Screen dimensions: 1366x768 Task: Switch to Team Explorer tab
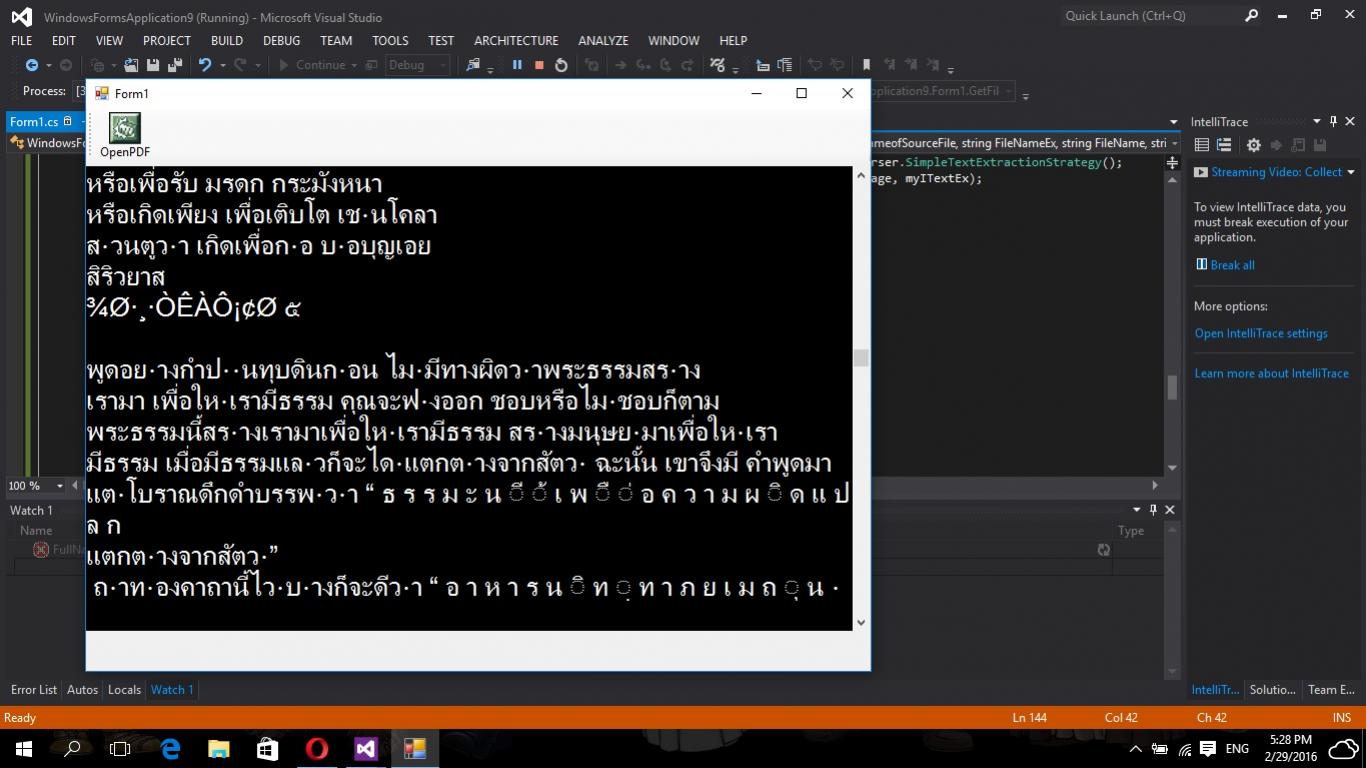click(1331, 689)
